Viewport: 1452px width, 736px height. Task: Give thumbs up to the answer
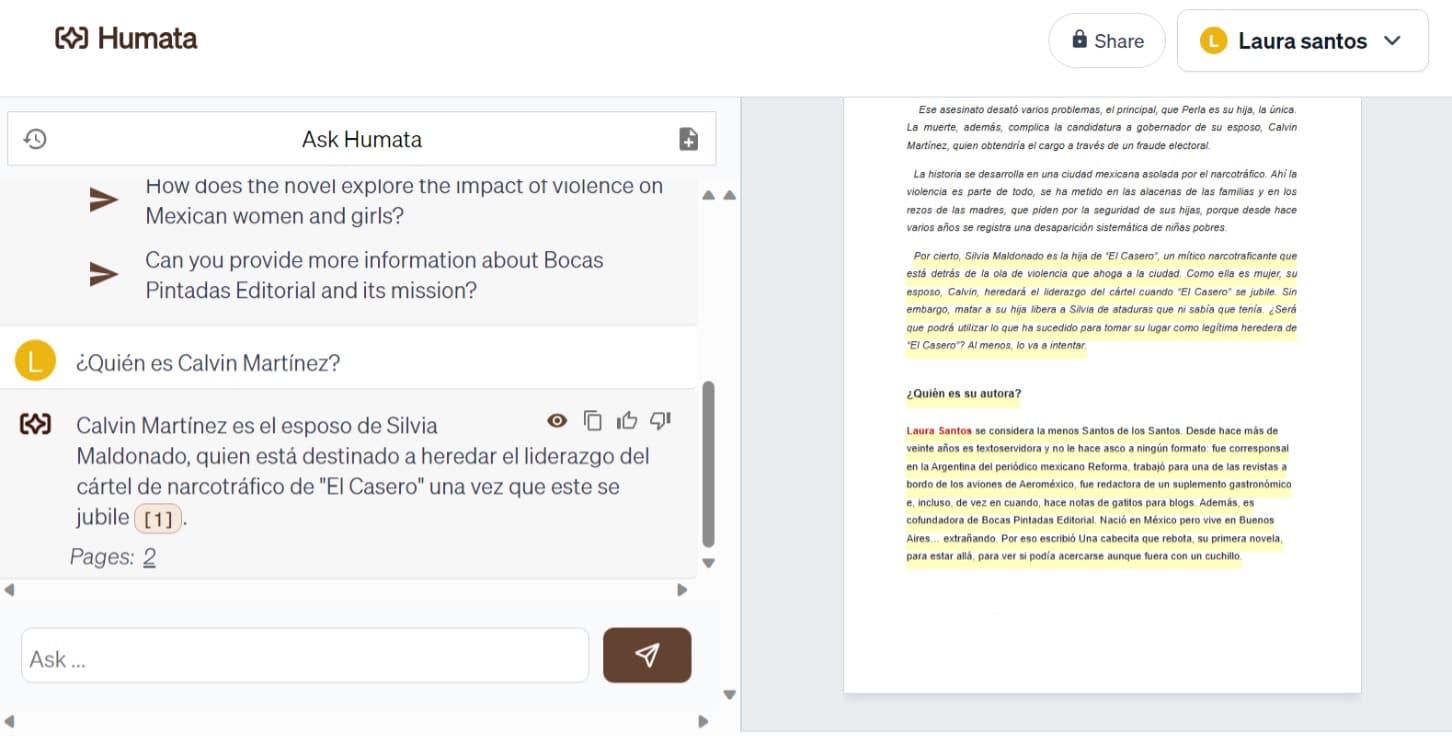coord(627,420)
